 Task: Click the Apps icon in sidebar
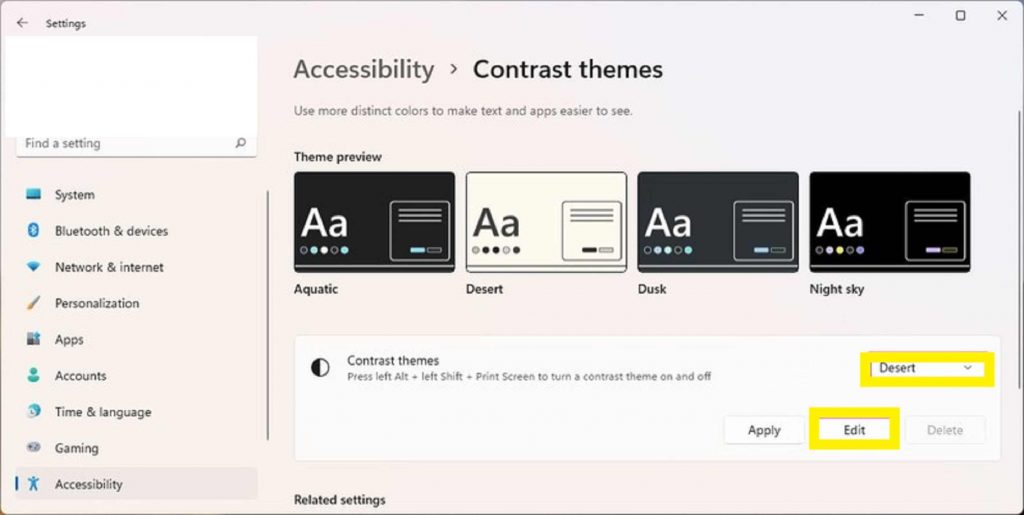click(x=34, y=339)
